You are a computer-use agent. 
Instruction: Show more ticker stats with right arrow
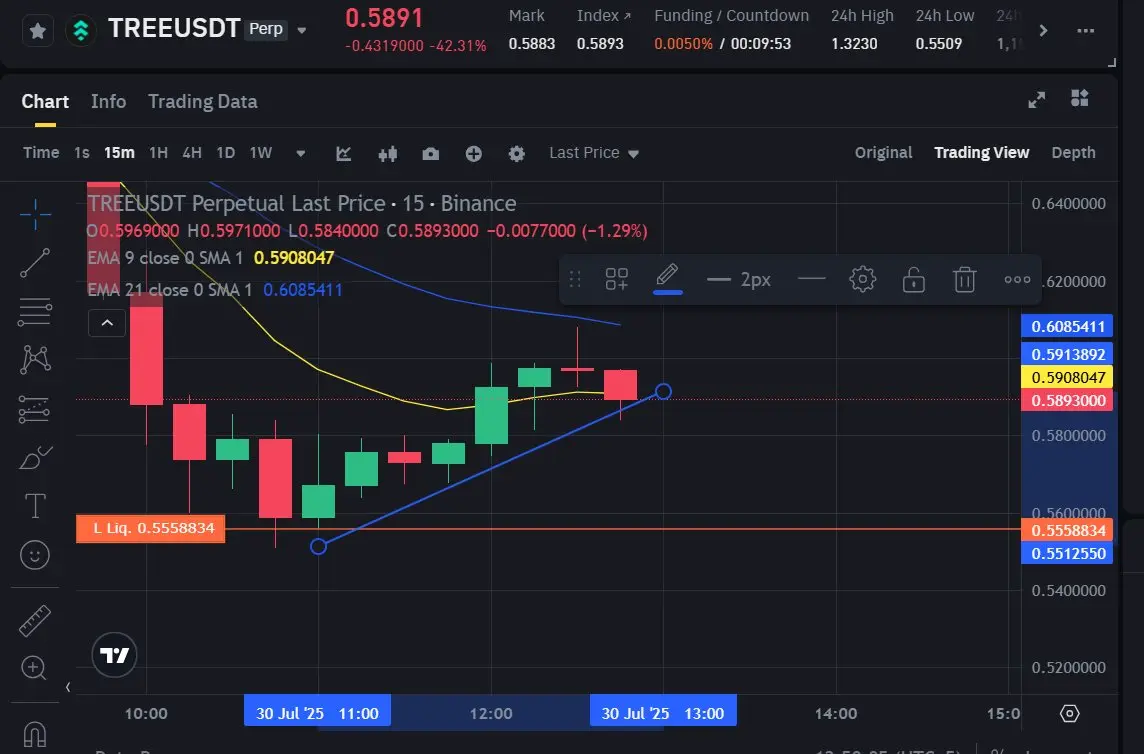[1043, 31]
